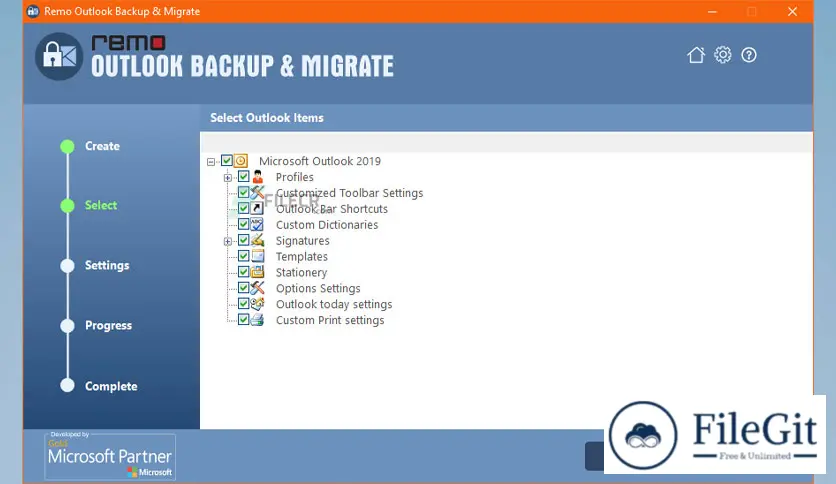
Task: Click the Options Settings tools icon
Action: [258, 288]
